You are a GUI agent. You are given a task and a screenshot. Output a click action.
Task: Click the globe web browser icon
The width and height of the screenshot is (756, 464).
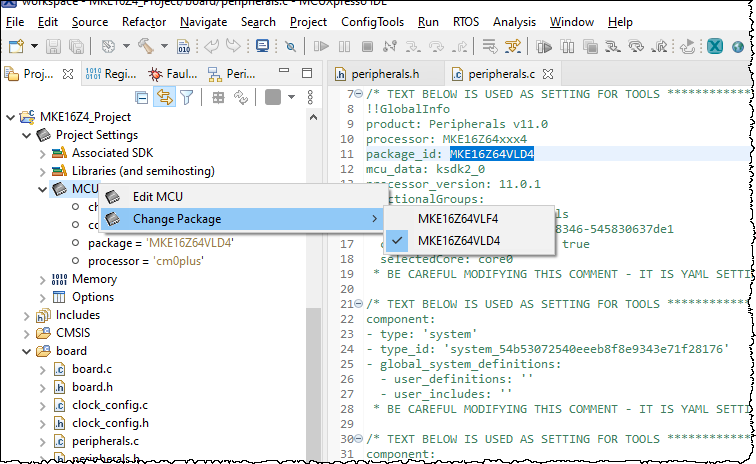pos(738,47)
